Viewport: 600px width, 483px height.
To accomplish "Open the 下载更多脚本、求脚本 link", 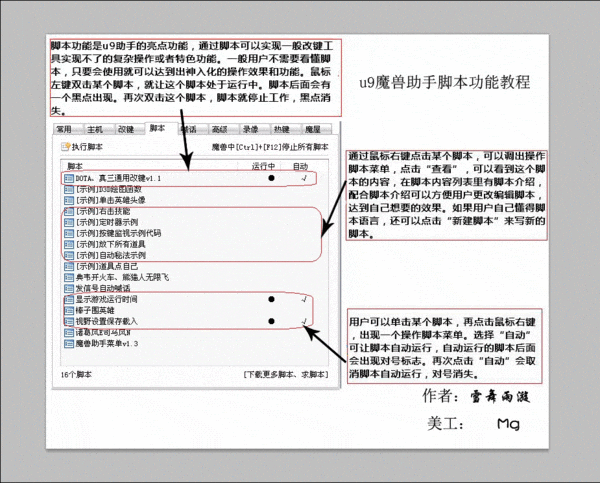I will [286, 374].
